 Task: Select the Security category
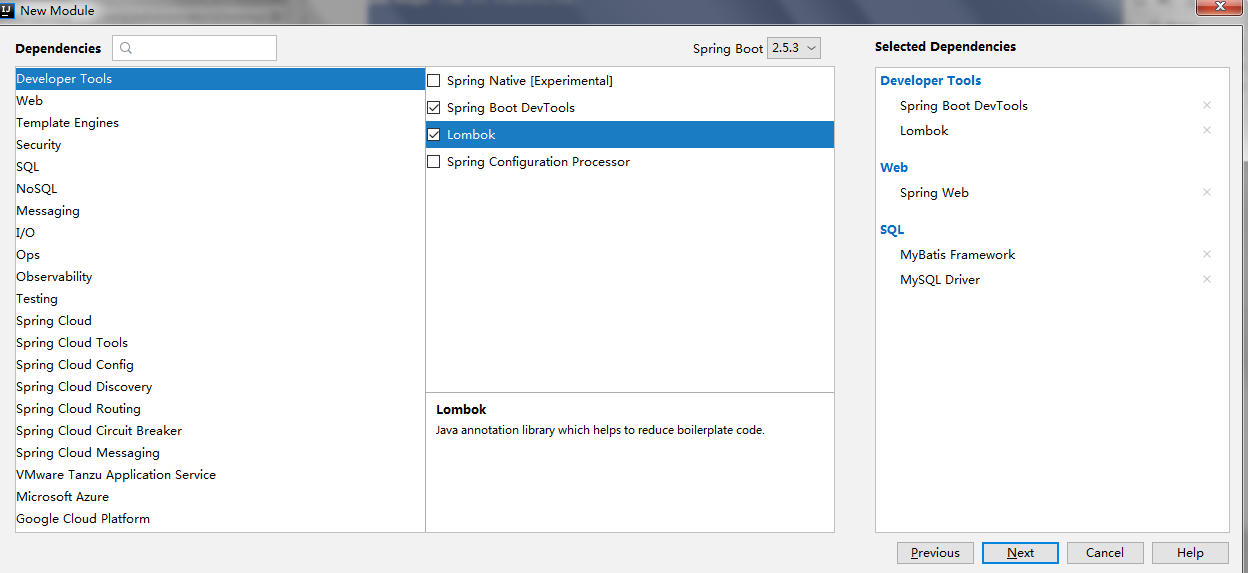tap(220, 145)
